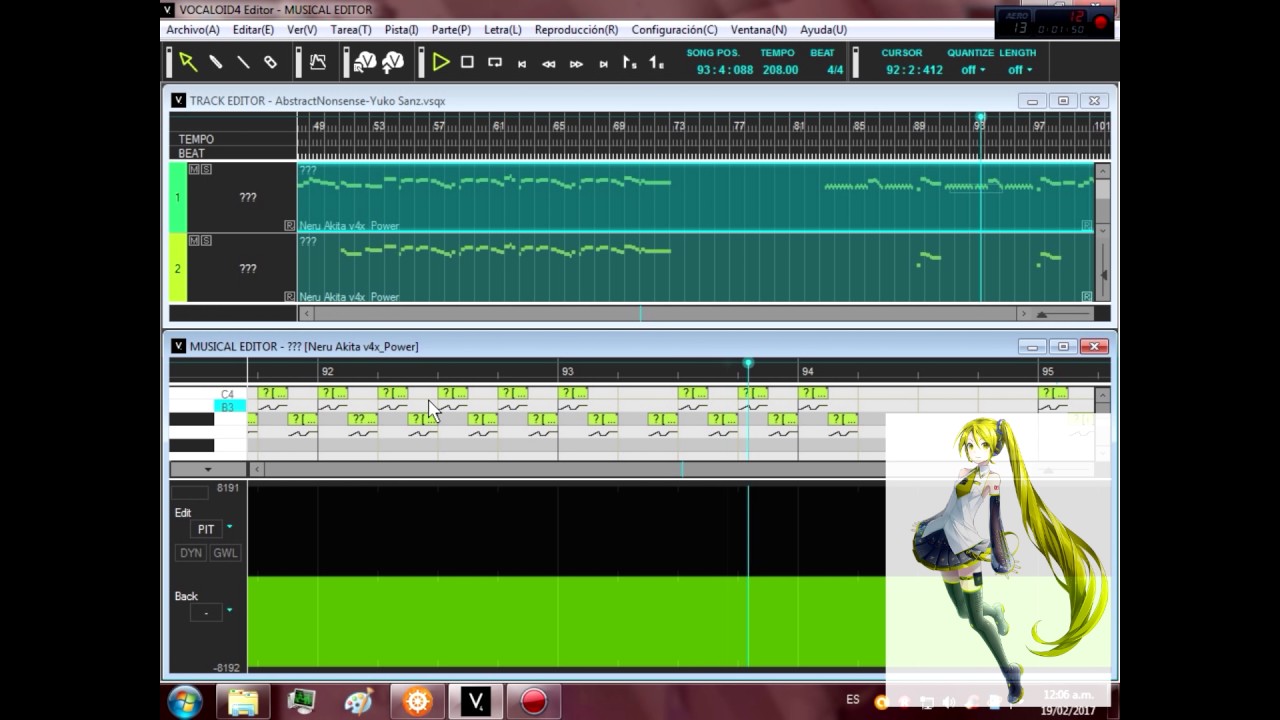1280x720 pixels.
Task: Open the Tarea(T) menu
Action: tap(351, 30)
